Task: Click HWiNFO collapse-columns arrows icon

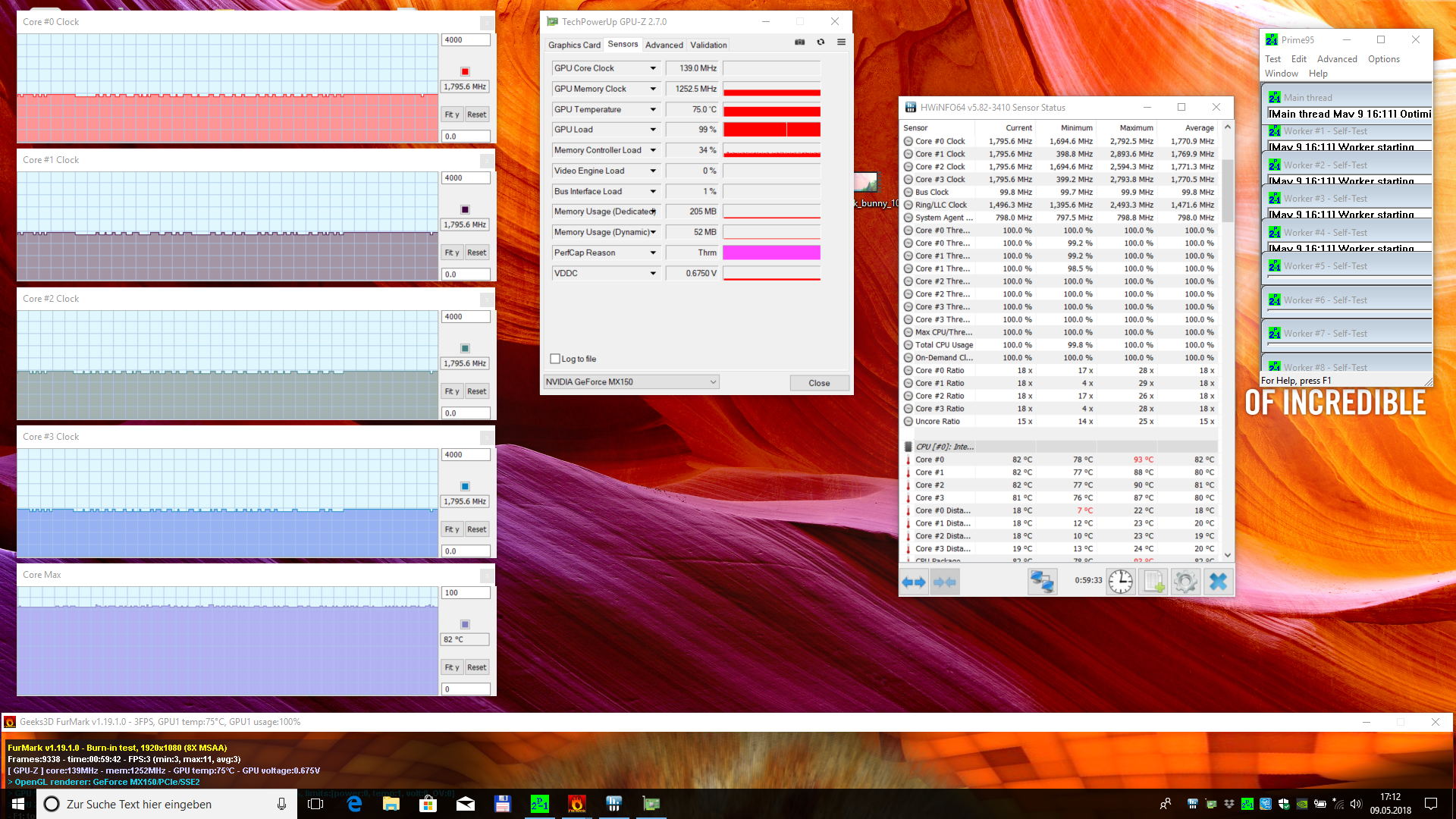Action: (945, 582)
